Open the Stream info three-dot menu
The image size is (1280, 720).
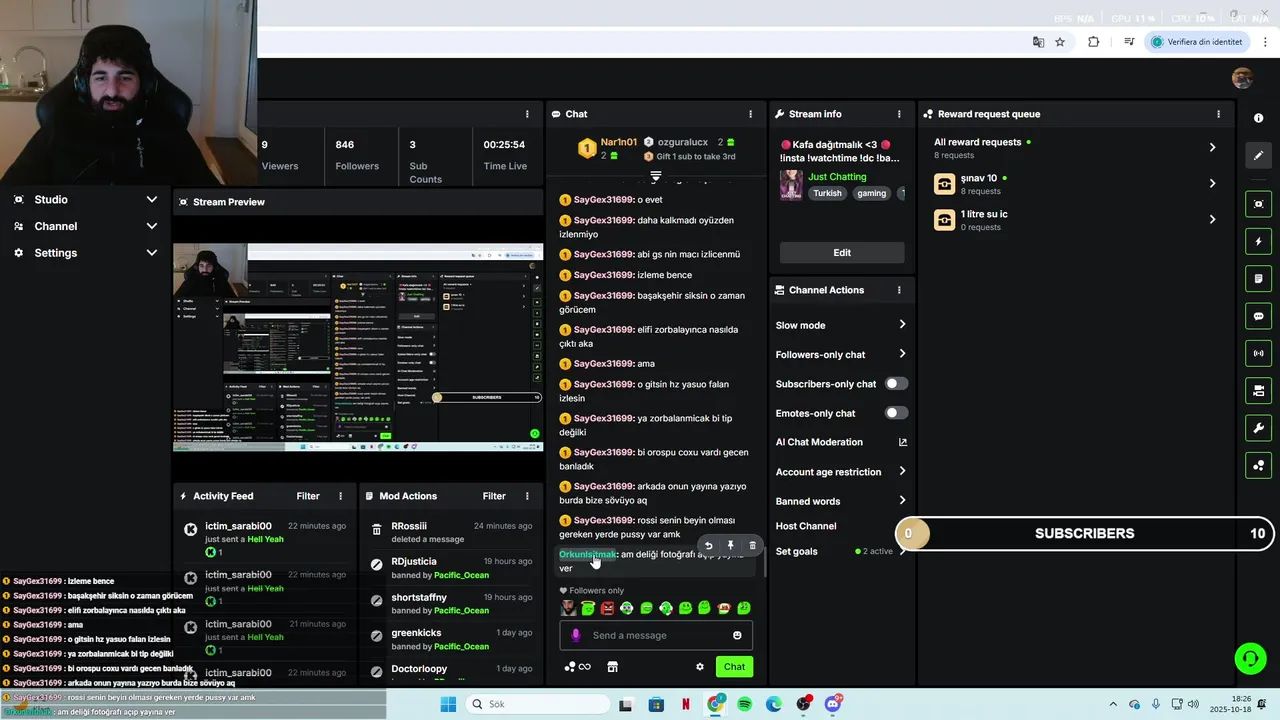click(899, 114)
